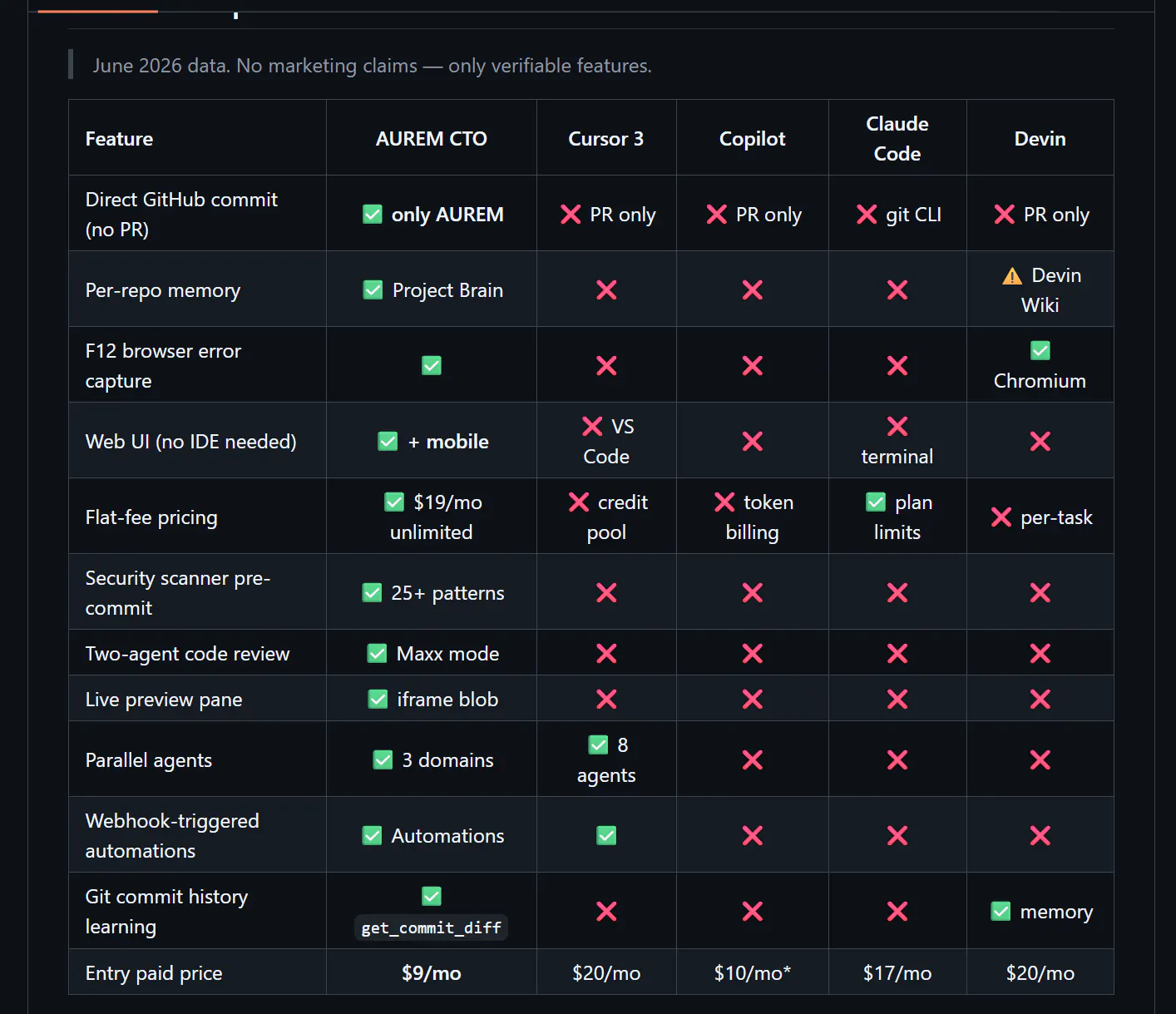This screenshot has height=1014, width=1176.
Task: Click the "get_commit_diff" code label
Action: (x=432, y=927)
